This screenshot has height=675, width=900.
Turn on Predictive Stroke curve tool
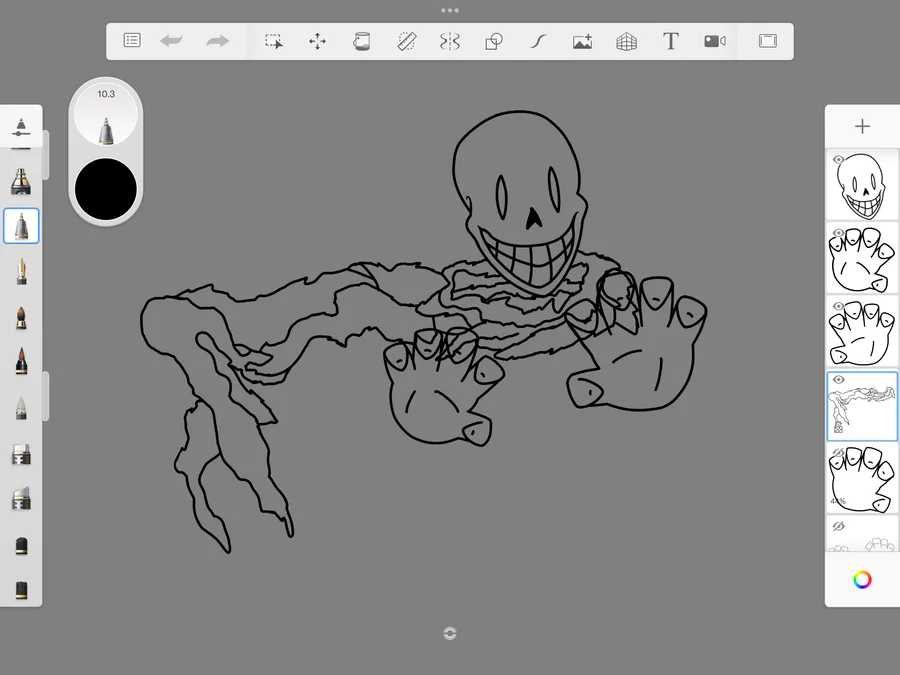pos(538,41)
